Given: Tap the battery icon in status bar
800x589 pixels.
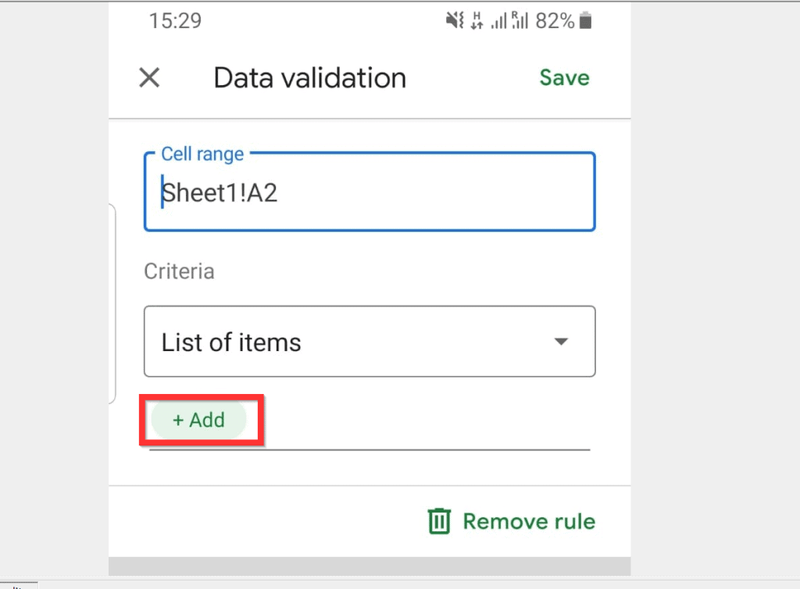Looking at the screenshot, I should point(586,21).
